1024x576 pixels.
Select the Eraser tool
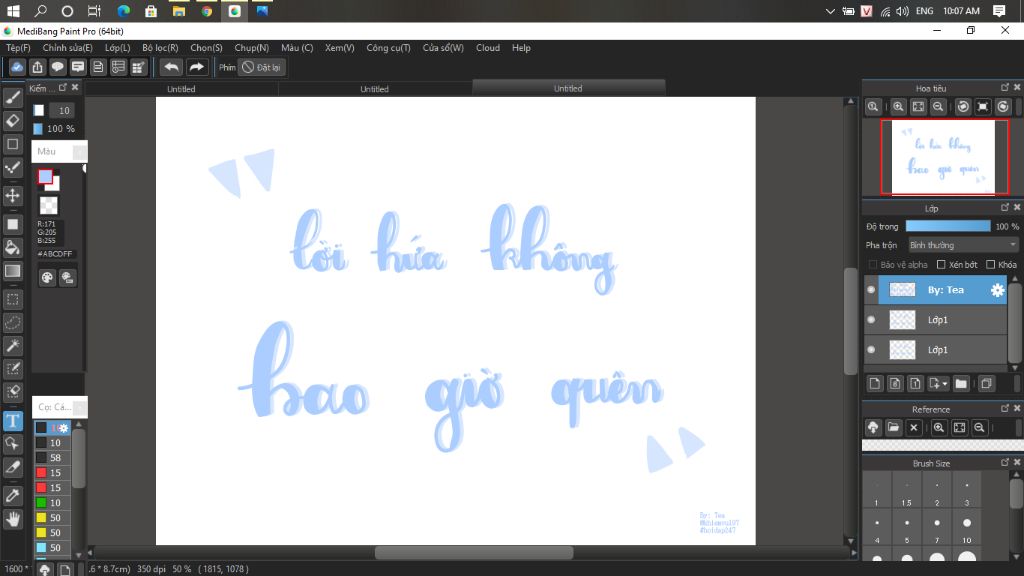pyautogui.click(x=12, y=121)
